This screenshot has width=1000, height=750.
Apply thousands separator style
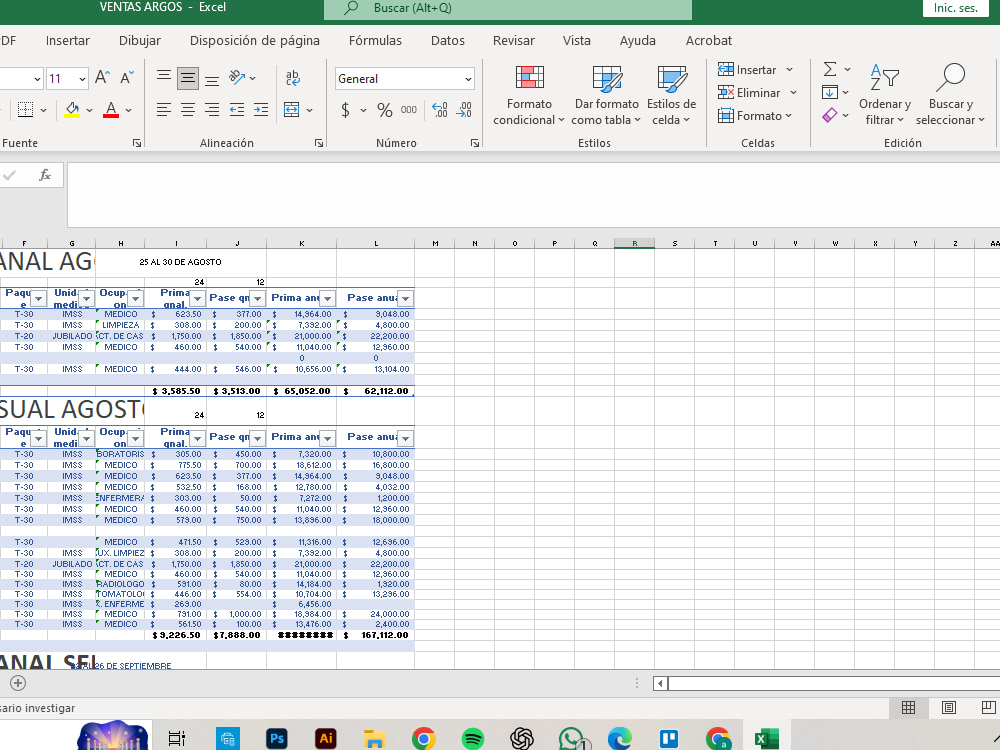click(409, 110)
